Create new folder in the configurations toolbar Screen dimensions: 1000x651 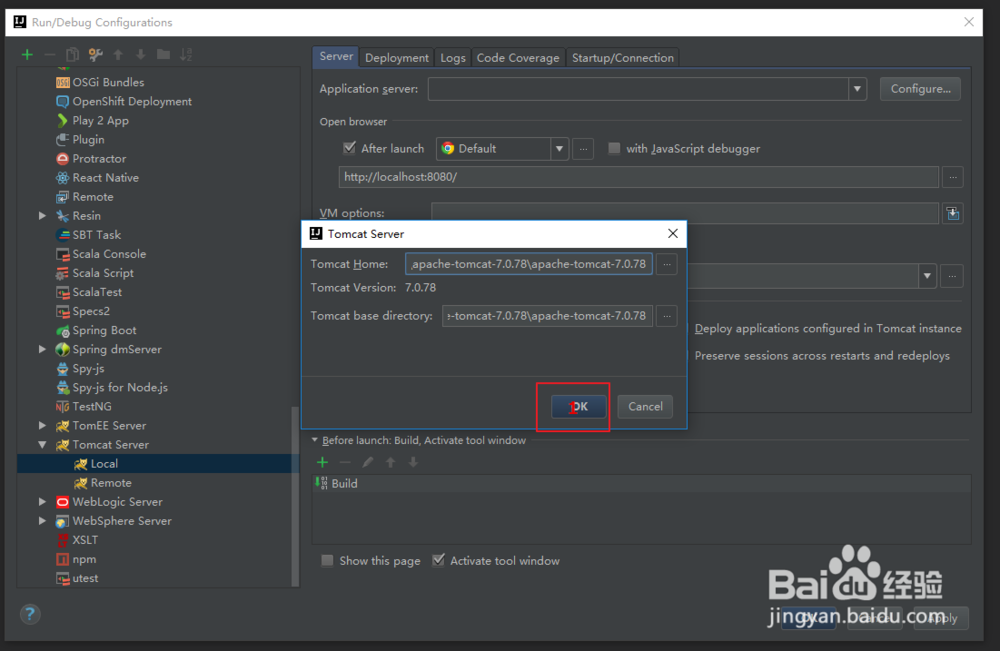tap(163, 55)
